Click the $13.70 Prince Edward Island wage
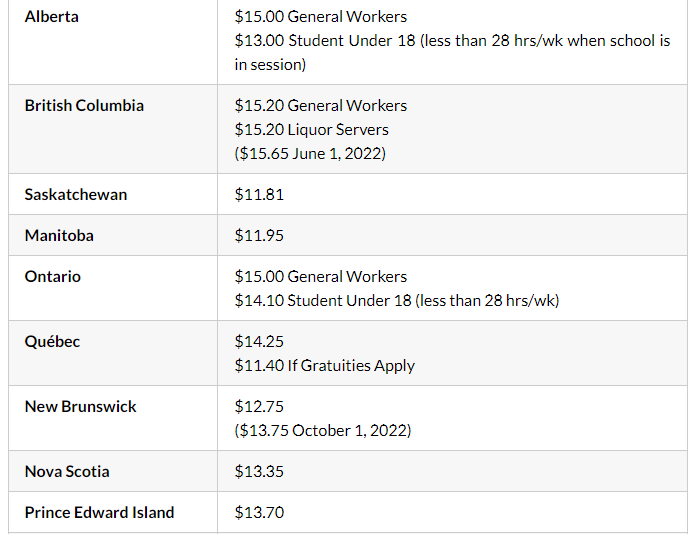 259,512
